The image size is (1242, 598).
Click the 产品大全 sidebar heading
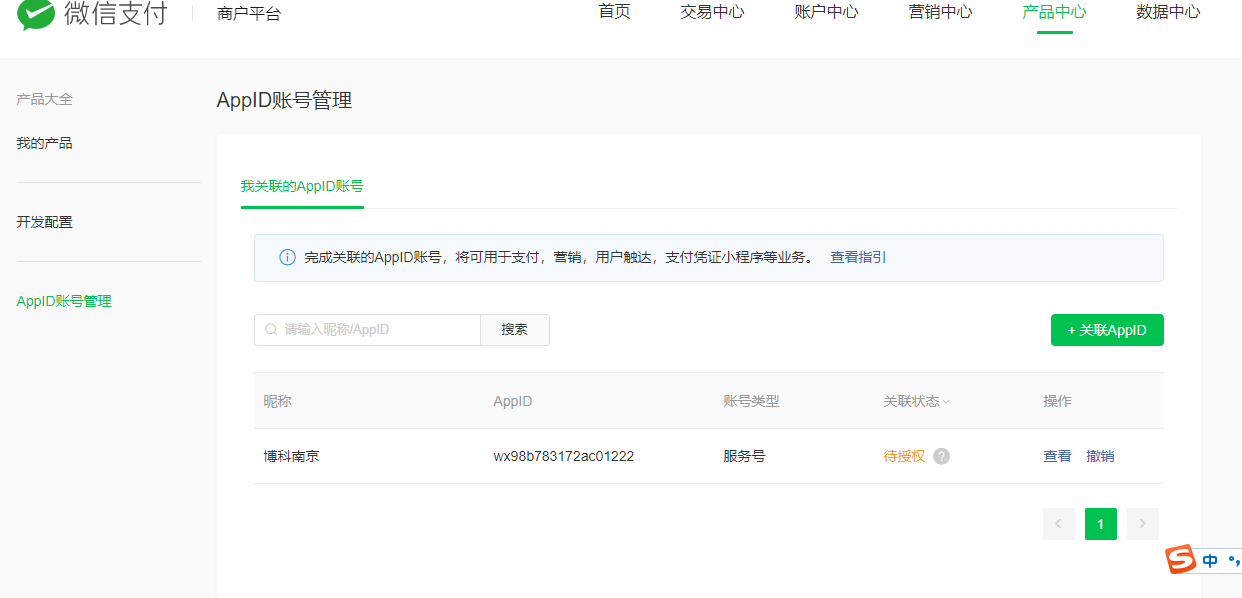pyautogui.click(x=44, y=99)
